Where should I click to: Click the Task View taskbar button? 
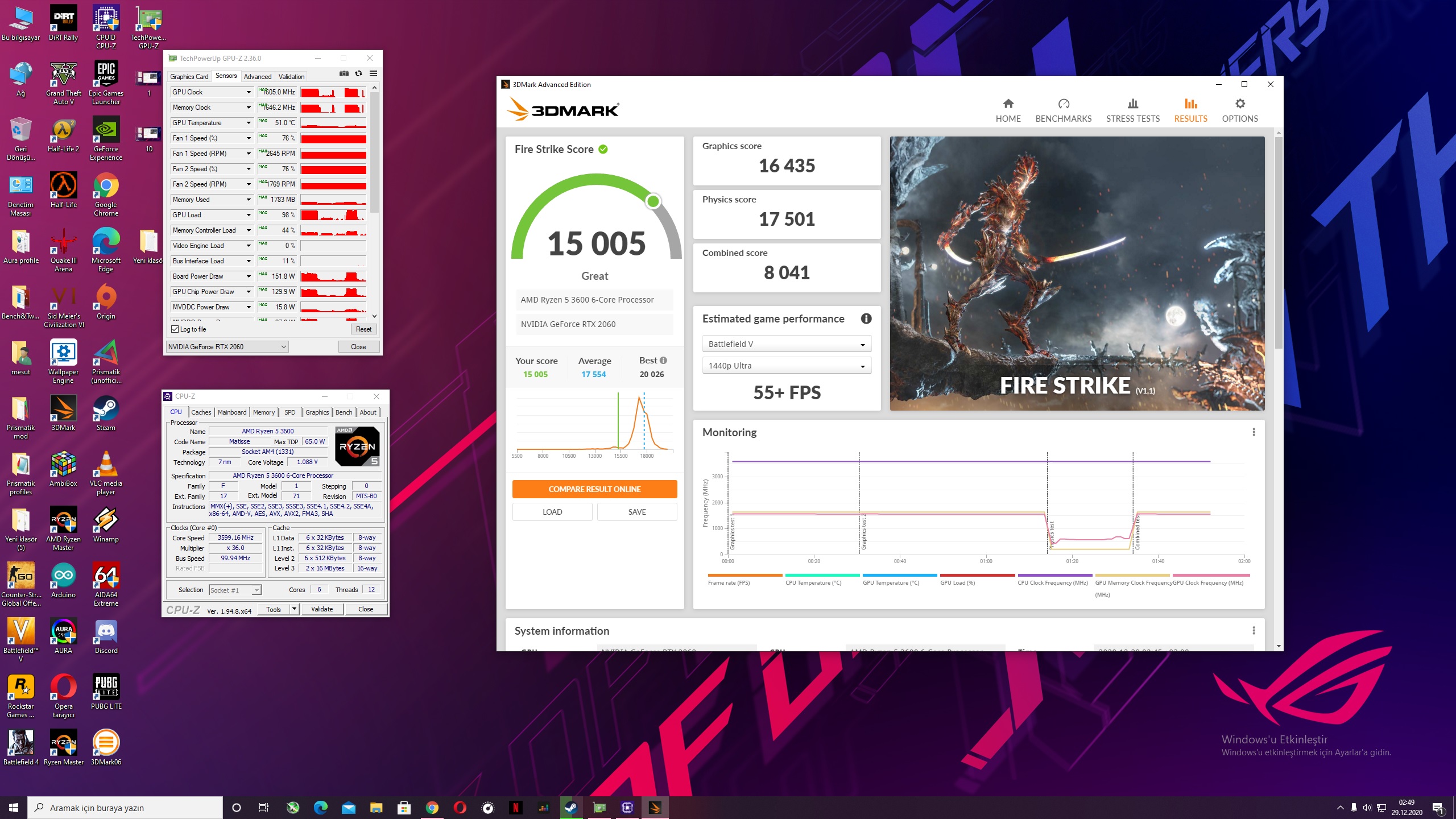coord(263,808)
